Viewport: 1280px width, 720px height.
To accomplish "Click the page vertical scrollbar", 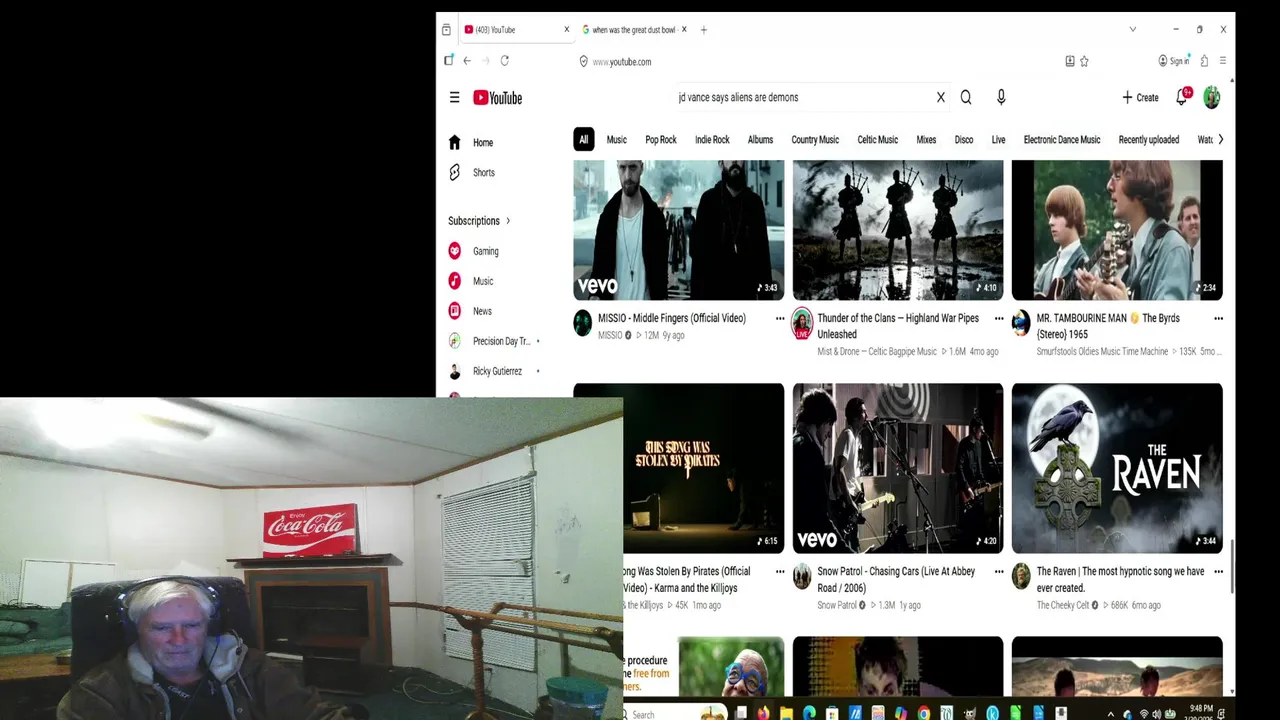I will [1232, 566].
